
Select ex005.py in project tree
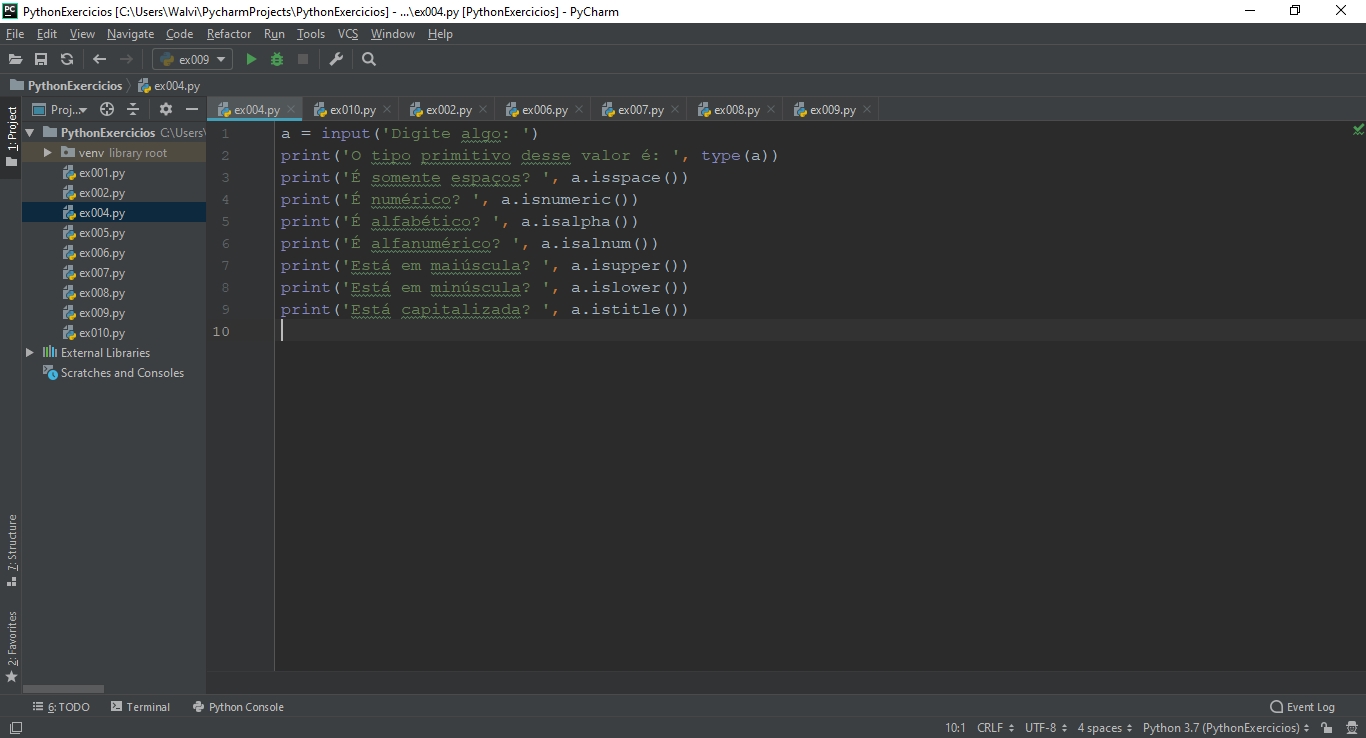[102, 233]
